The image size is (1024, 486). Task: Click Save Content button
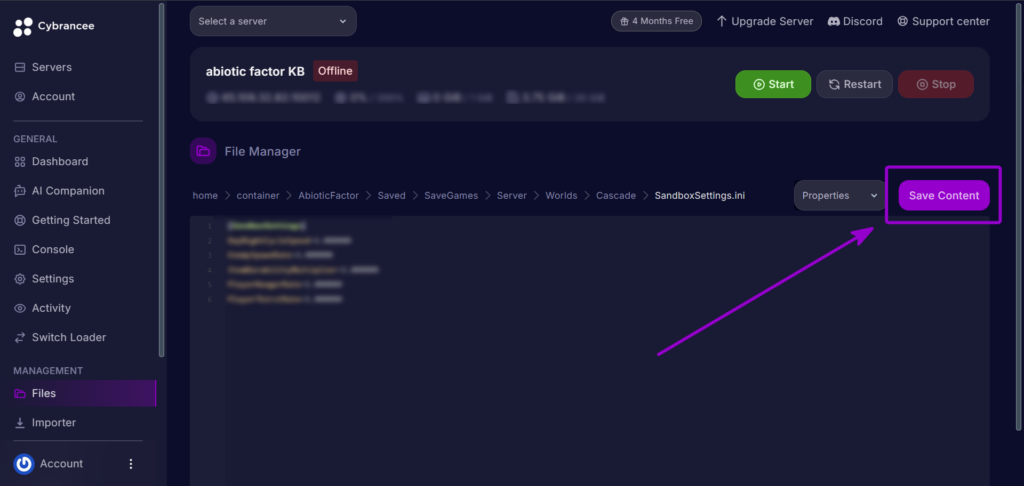(x=944, y=195)
